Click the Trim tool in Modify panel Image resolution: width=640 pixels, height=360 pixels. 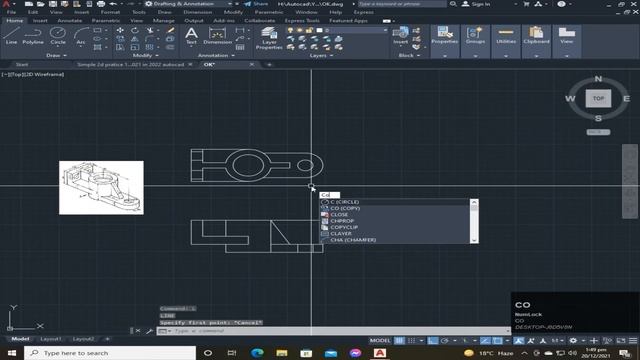[x=150, y=30]
